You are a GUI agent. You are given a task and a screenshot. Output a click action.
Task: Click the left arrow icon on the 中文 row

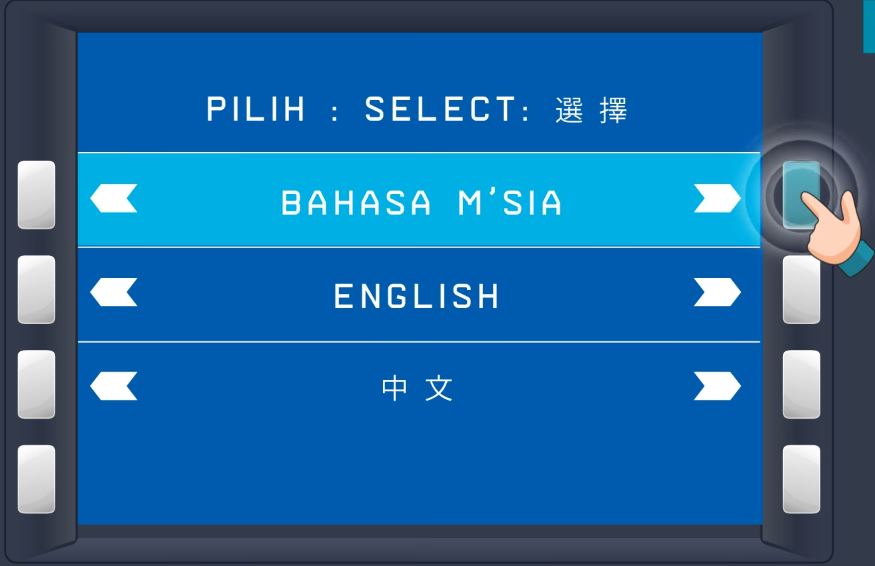pos(114,385)
